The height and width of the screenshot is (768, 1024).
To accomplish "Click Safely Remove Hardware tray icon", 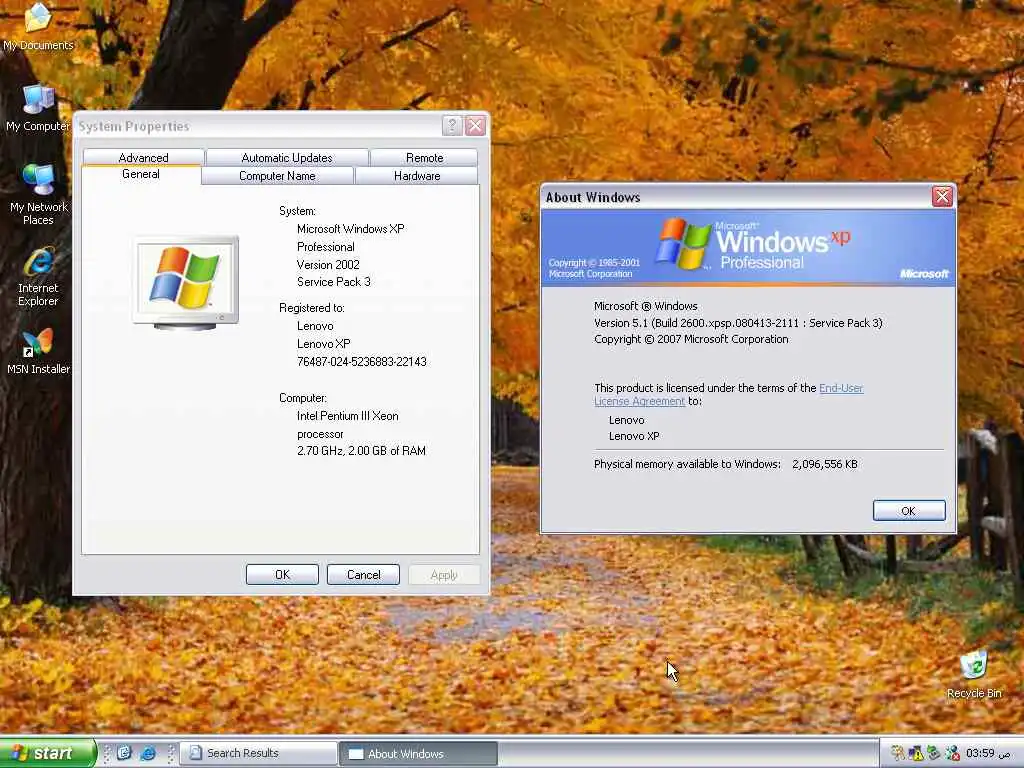I will pyautogui.click(x=934, y=753).
